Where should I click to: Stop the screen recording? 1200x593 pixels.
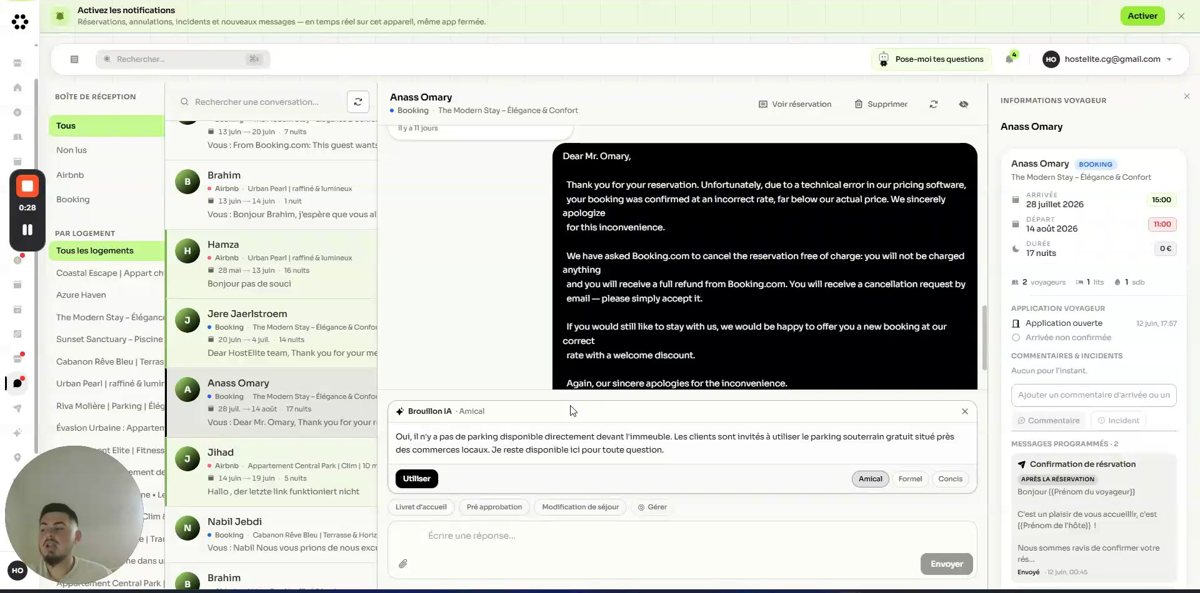pos(27,186)
